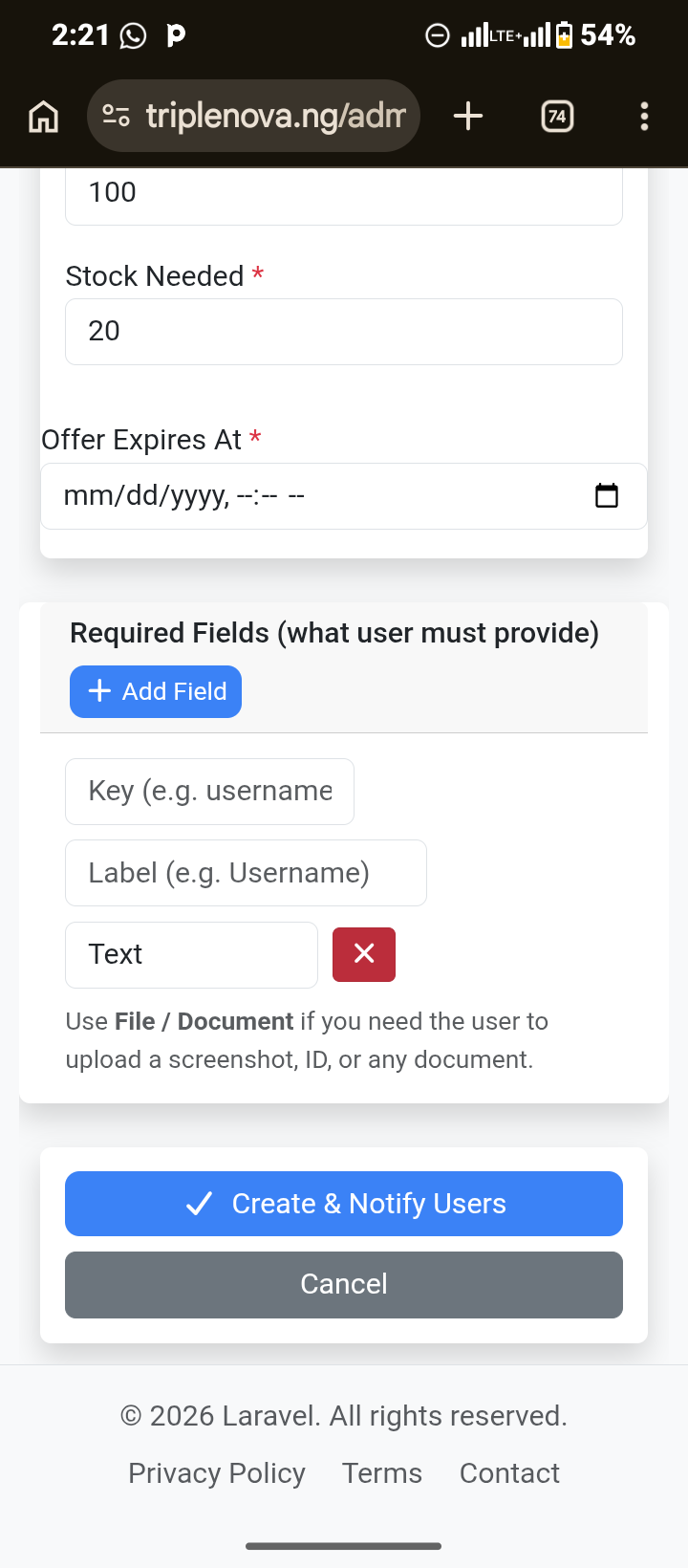Tap the browser home icon
The image size is (688, 1568).
point(44,117)
